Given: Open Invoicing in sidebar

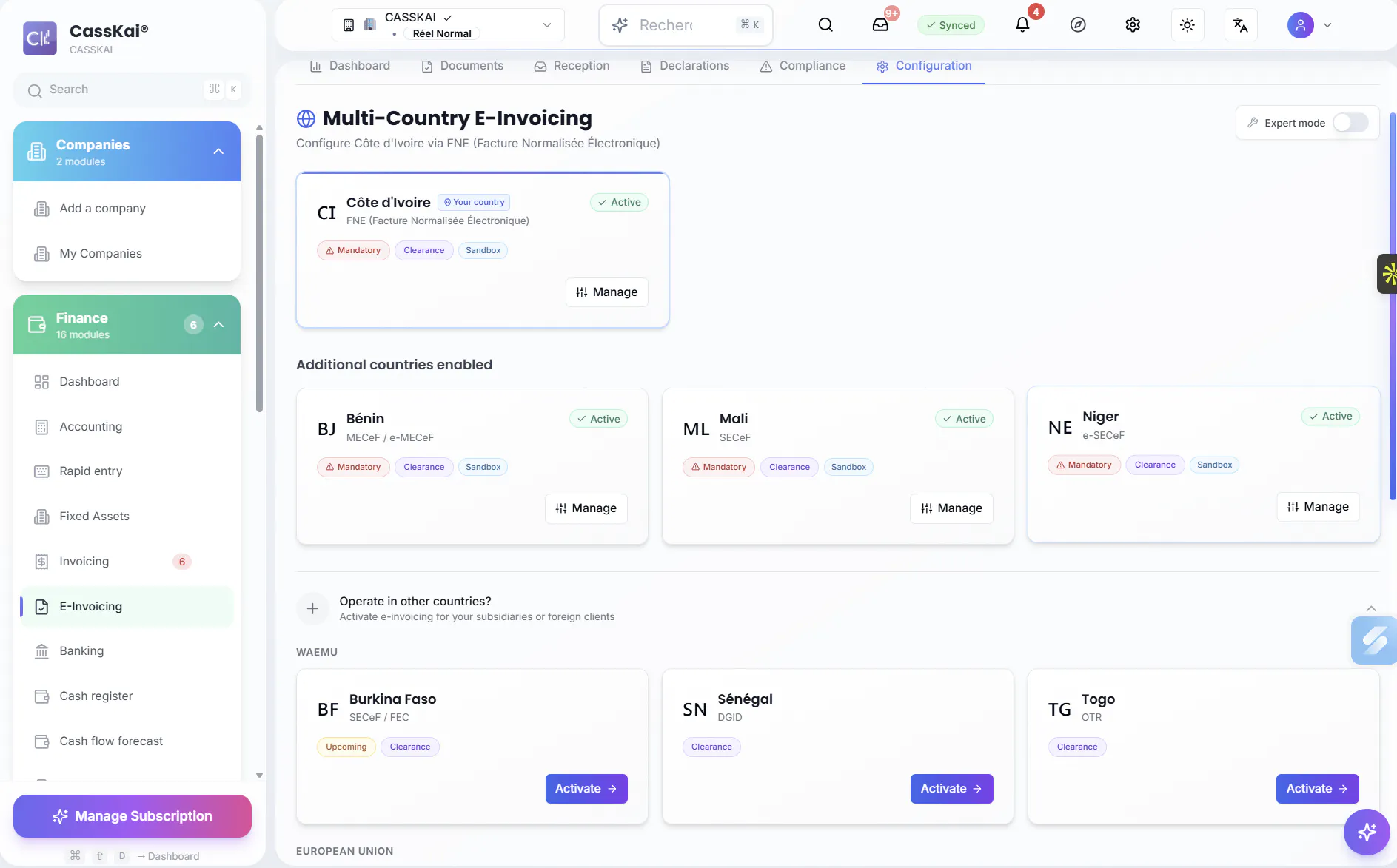Looking at the screenshot, I should point(127,562).
